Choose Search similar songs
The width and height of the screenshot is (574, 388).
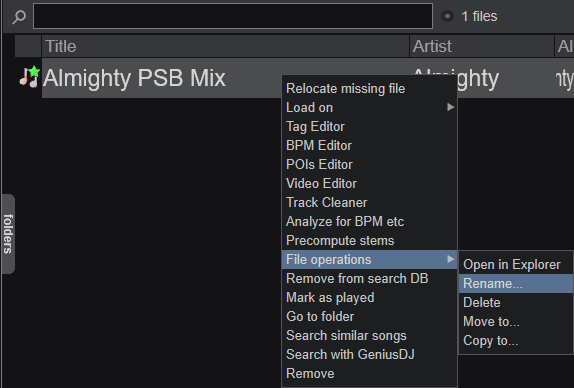pos(369,336)
